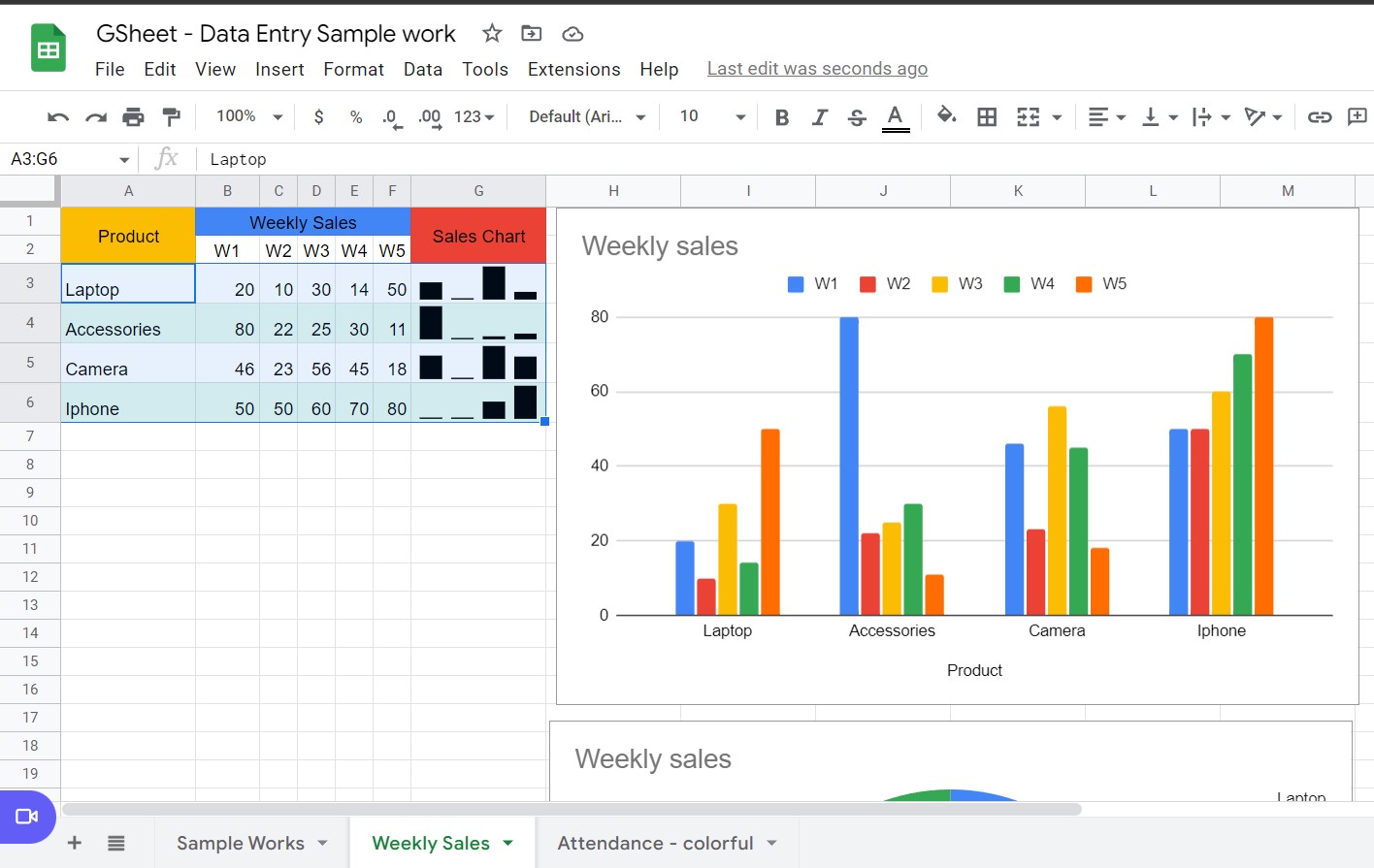Click the Insert link icon
The height and width of the screenshot is (868, 1374).
click(x=1320, y=117)
